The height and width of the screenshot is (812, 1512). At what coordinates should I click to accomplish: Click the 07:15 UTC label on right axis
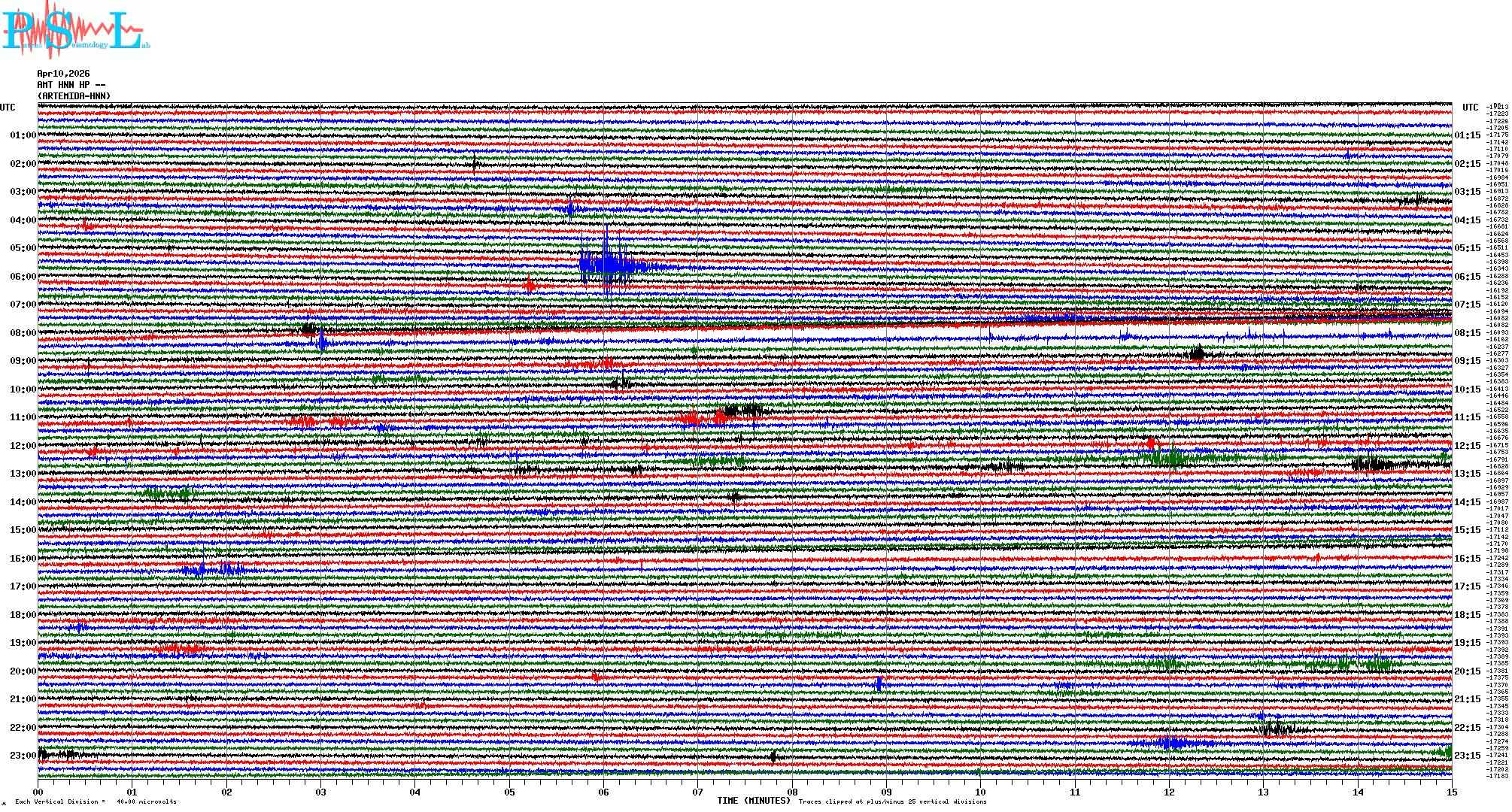coord(1467,304)
